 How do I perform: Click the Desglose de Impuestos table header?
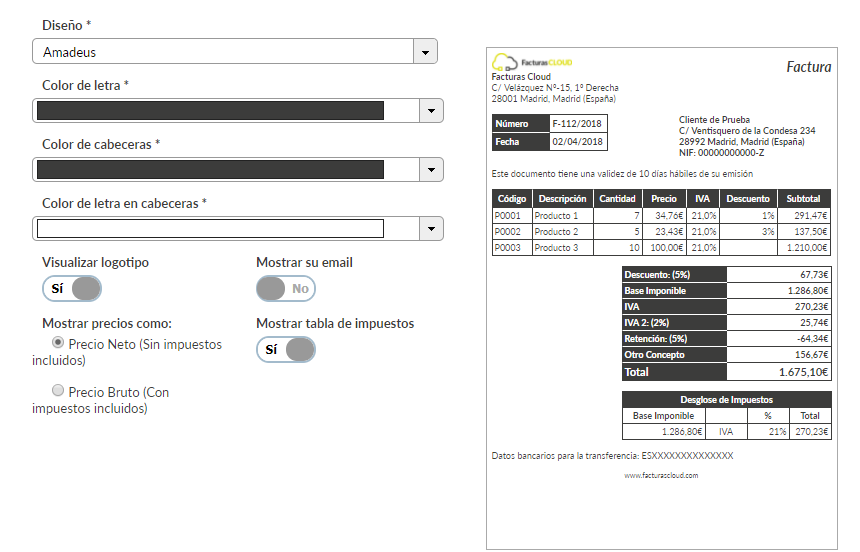tap(727, 399)
